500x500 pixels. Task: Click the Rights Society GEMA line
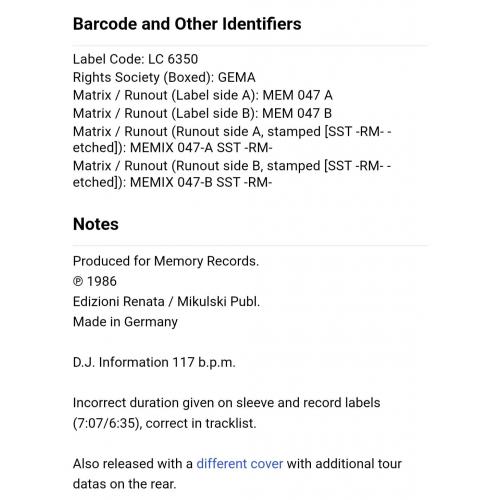164,77
